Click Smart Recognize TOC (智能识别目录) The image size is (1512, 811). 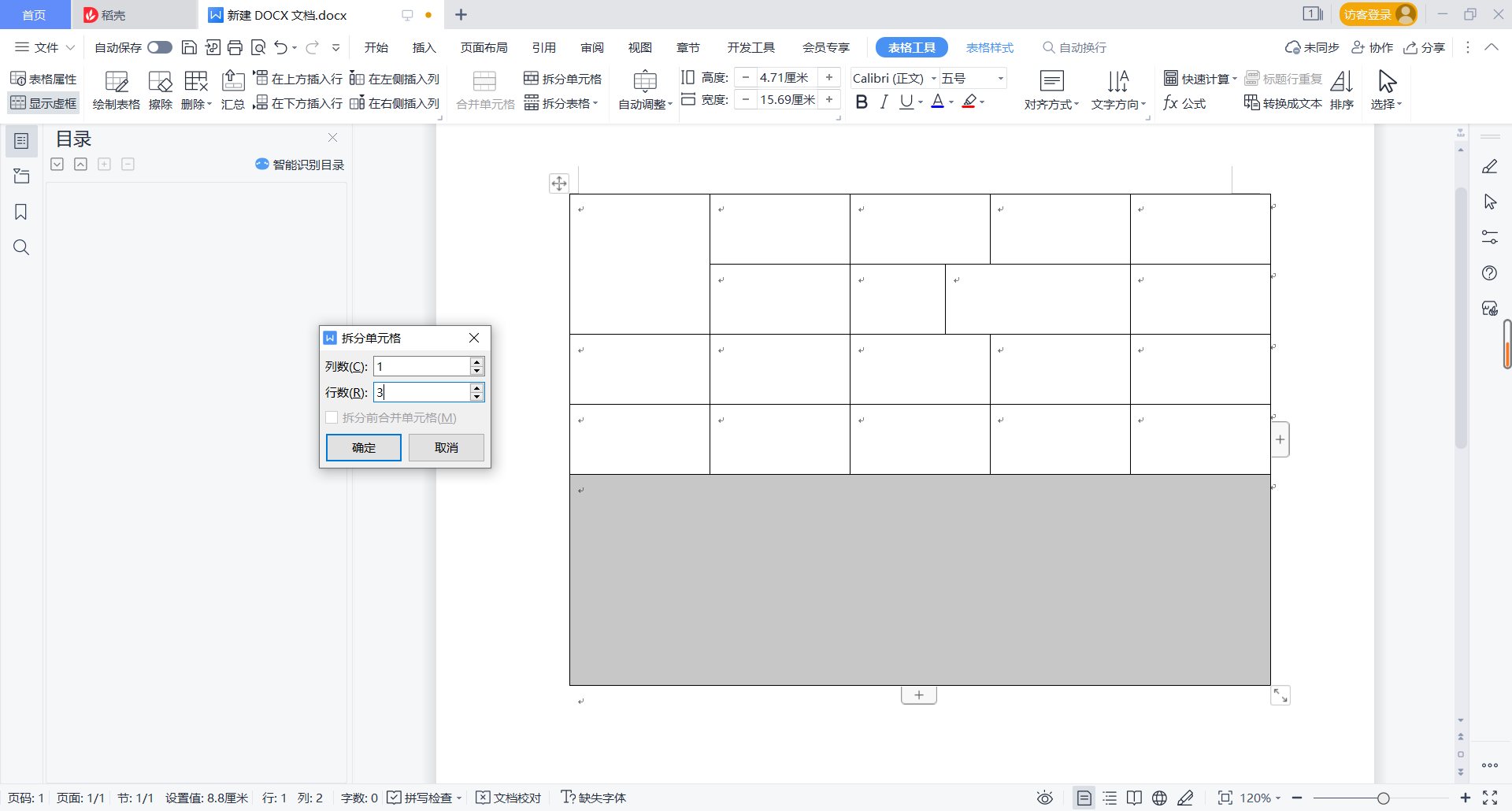tap(300, 165)
